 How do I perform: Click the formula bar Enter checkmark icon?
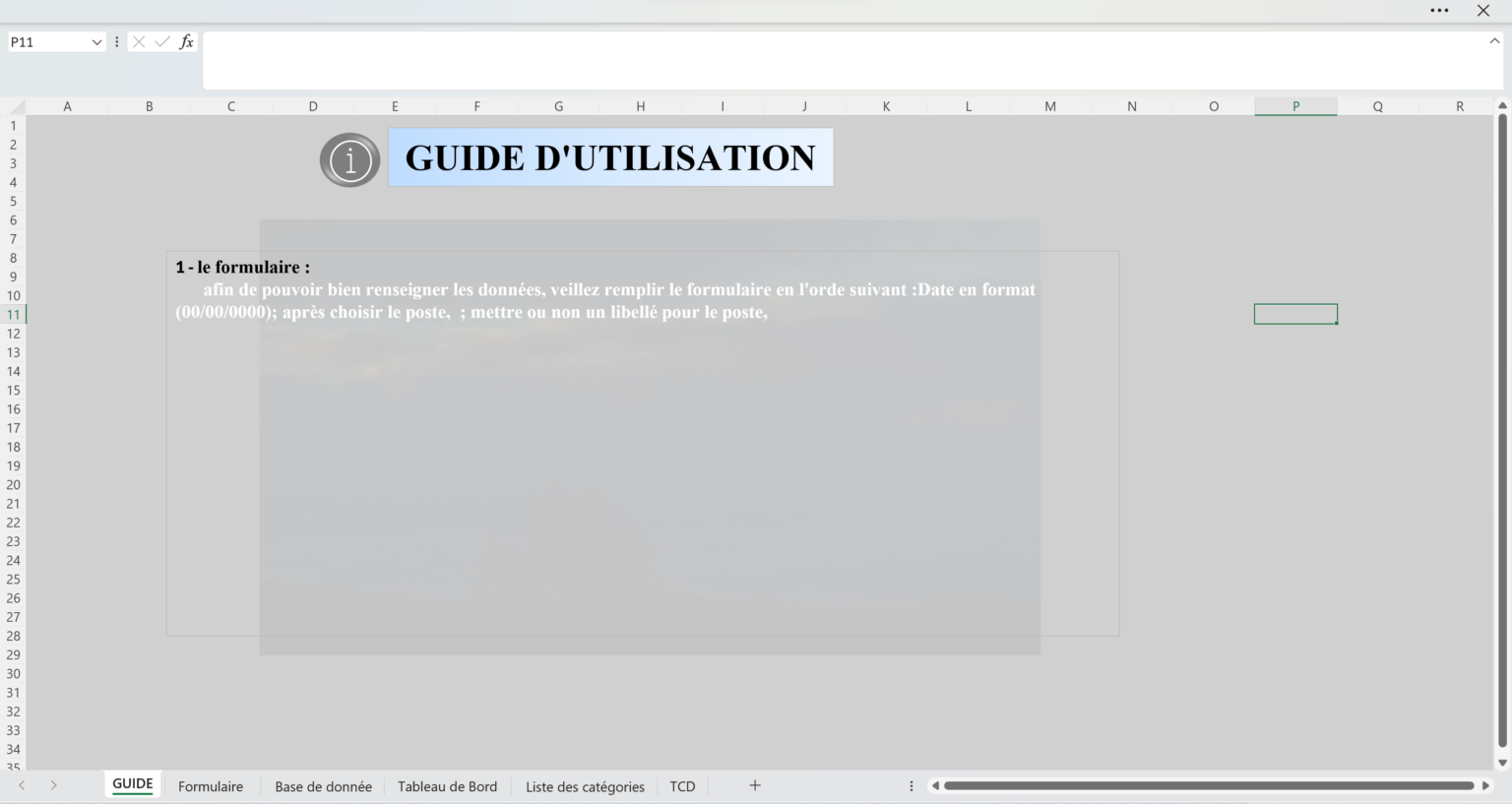(x=162, y=42)
